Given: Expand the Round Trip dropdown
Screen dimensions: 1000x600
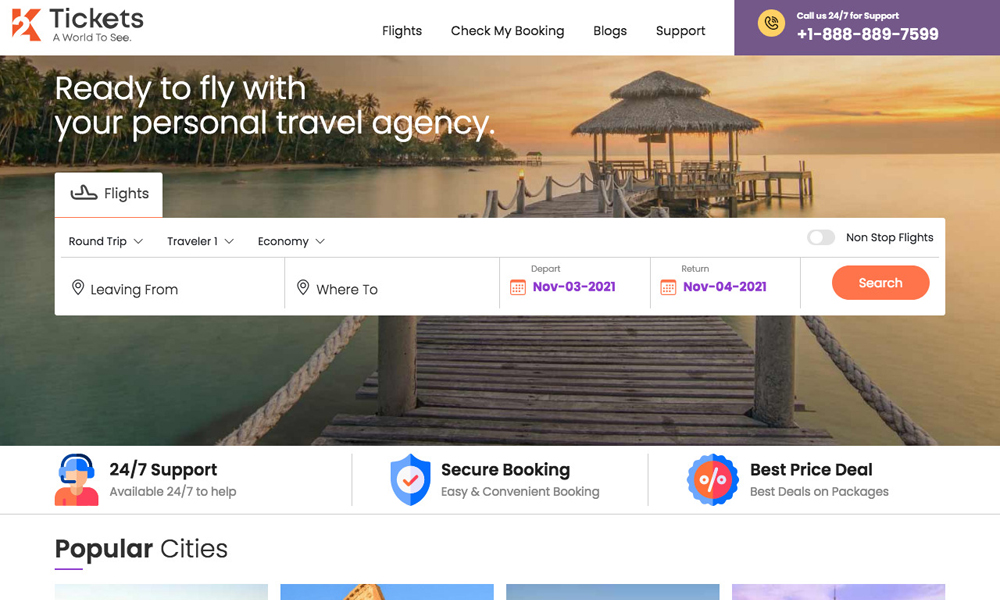Looking at the screenshot, I should click(106, 241).
